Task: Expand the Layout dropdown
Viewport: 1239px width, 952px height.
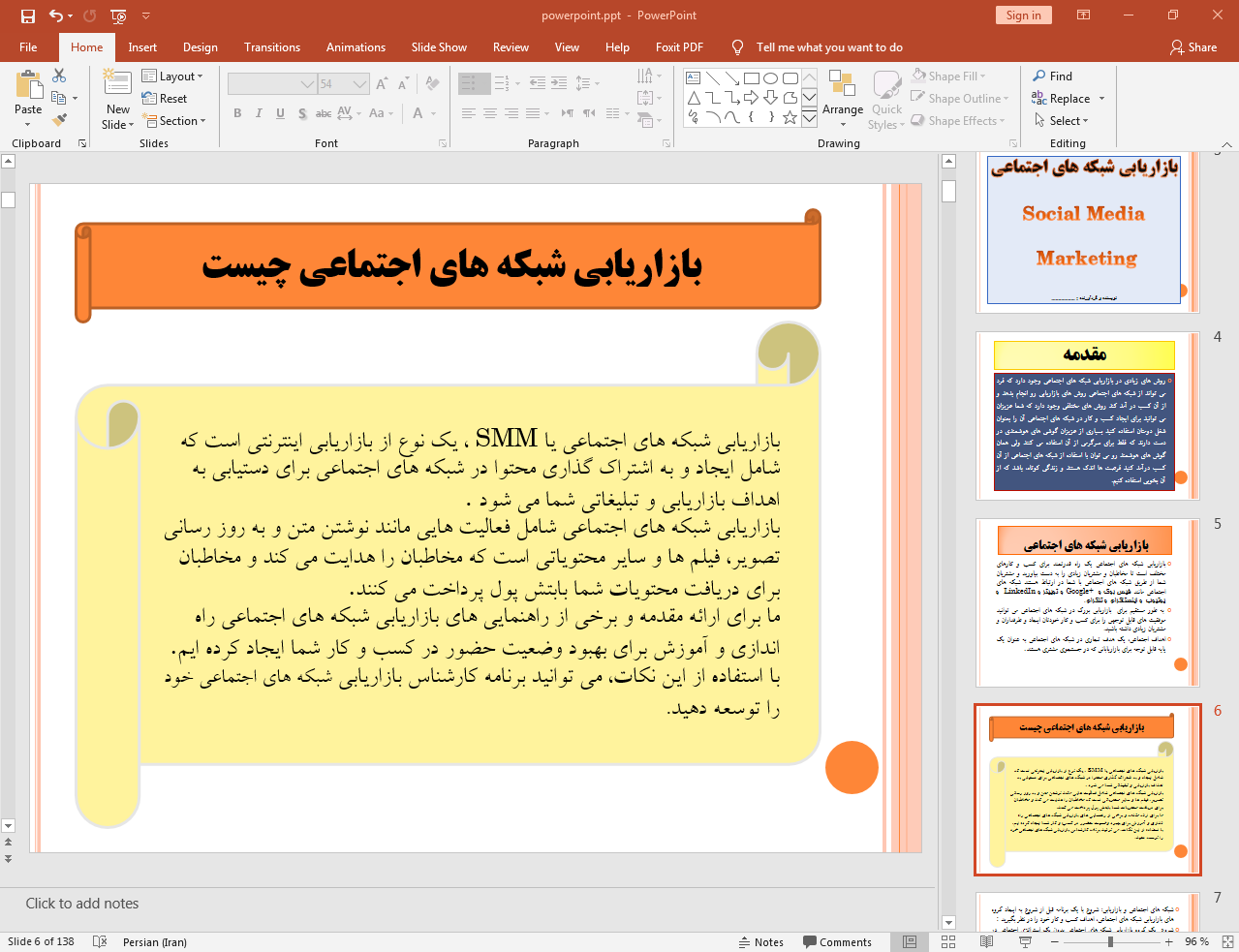Action: click(172, 77)
